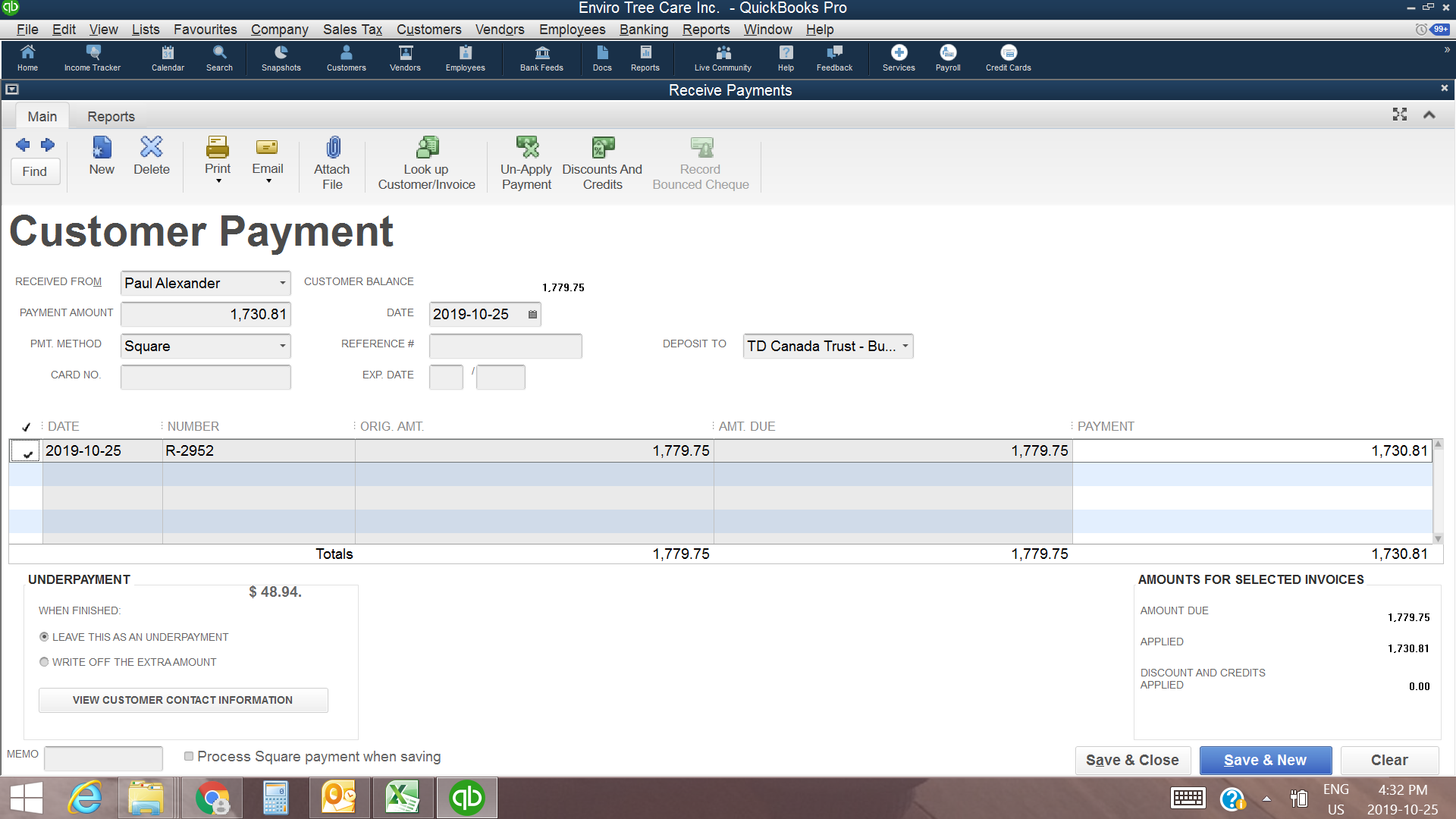Enable Process Square payment when saving

189,756
